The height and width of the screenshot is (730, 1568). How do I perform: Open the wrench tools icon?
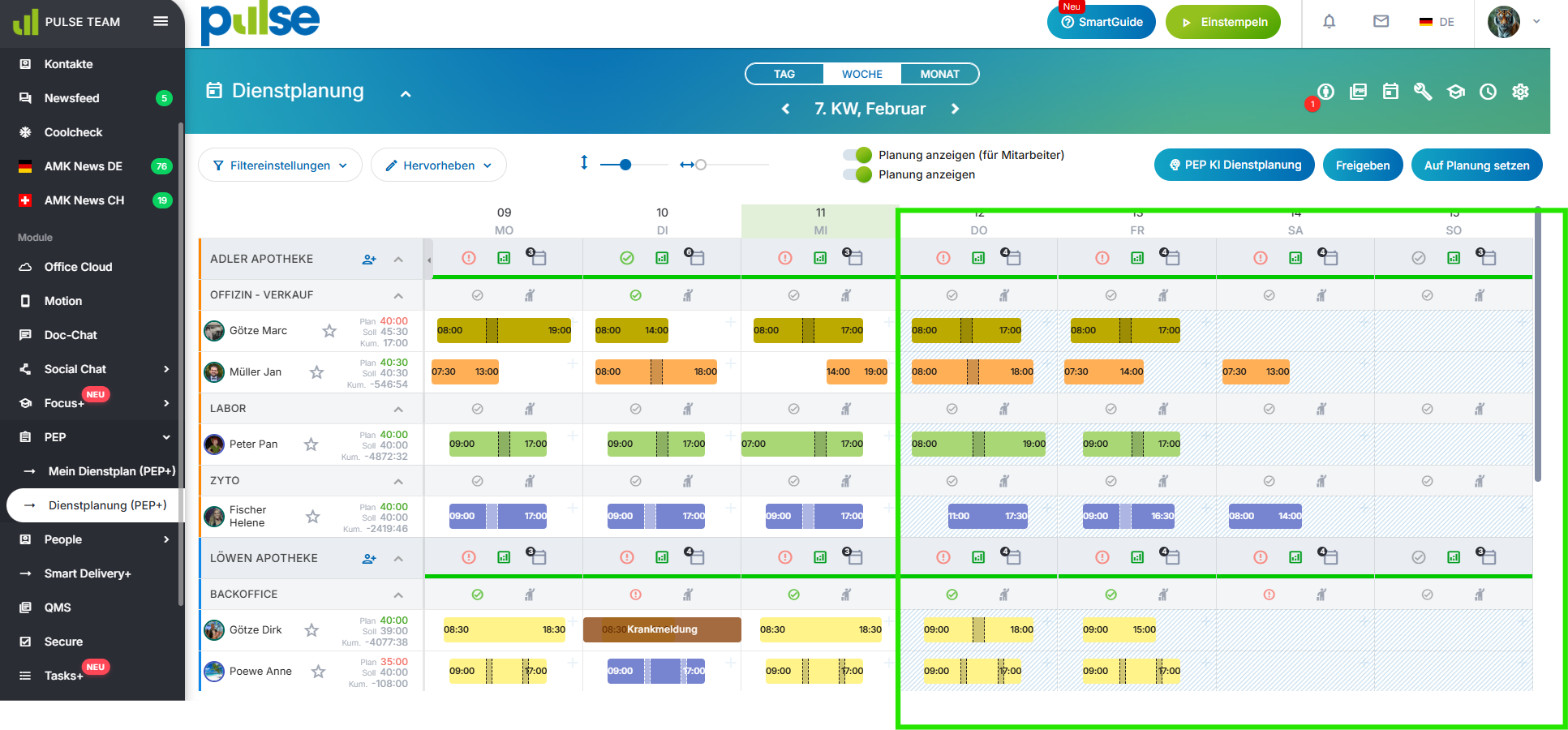click(x=1423, y=92)
